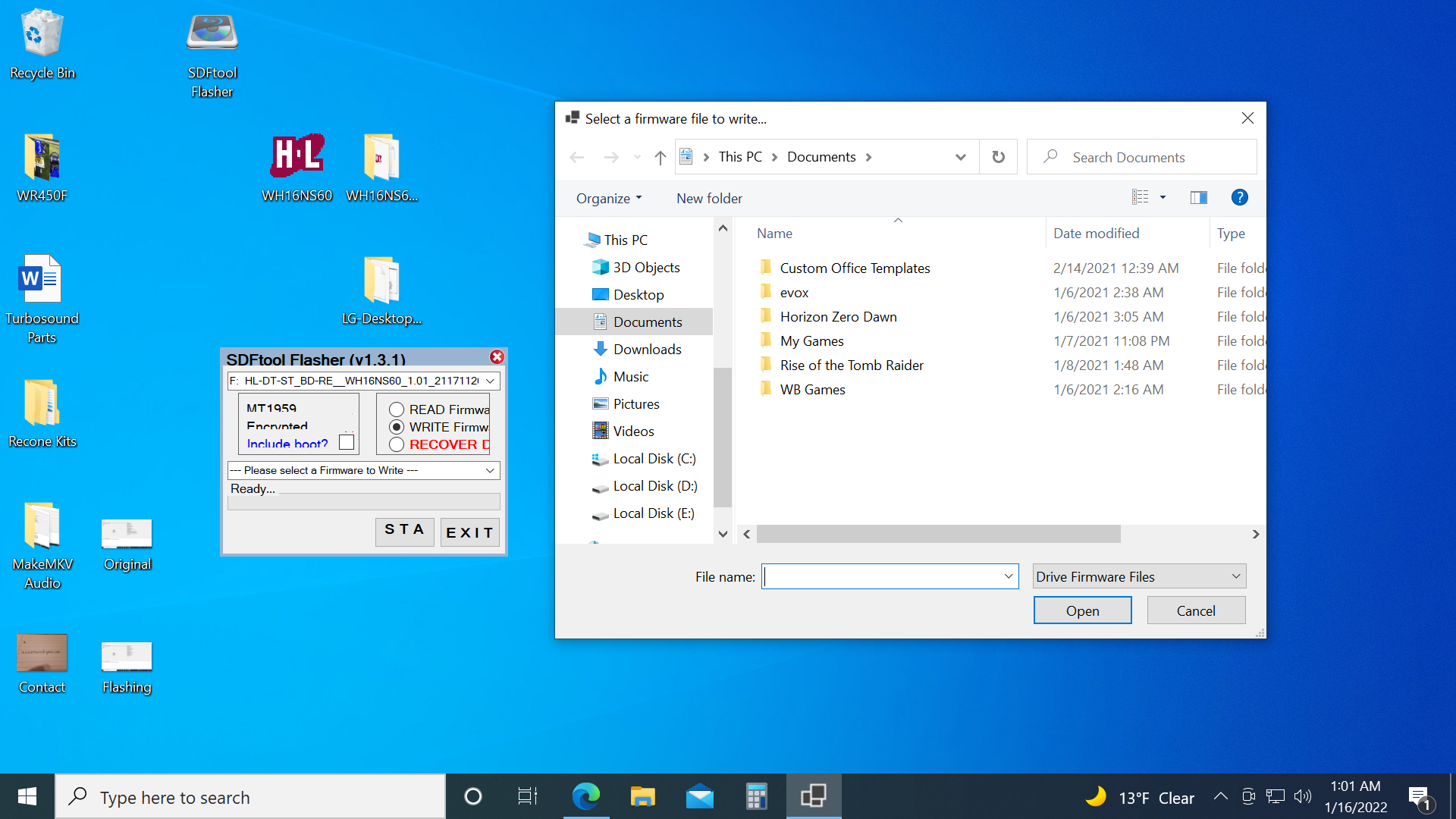The height and width of the screenshot is (819, 1456).
Task: Click the Open button
Action: point(1082,610)
